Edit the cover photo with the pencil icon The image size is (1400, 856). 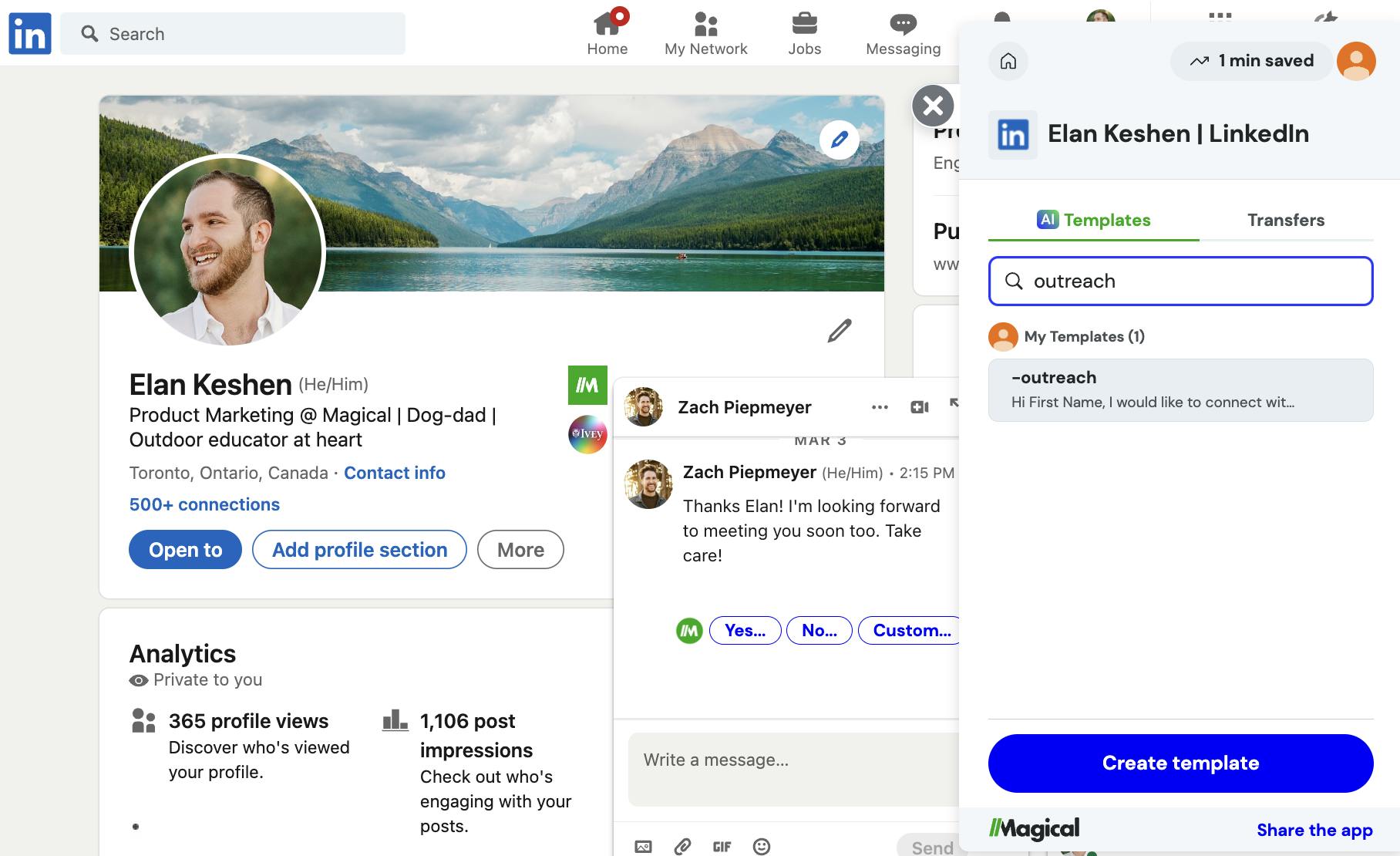click(x=839, y=140)
